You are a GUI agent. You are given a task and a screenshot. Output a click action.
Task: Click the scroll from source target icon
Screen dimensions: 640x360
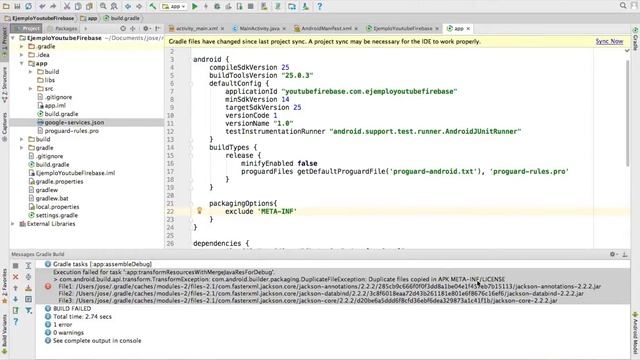pyautogui.click(x=123, y=29)
